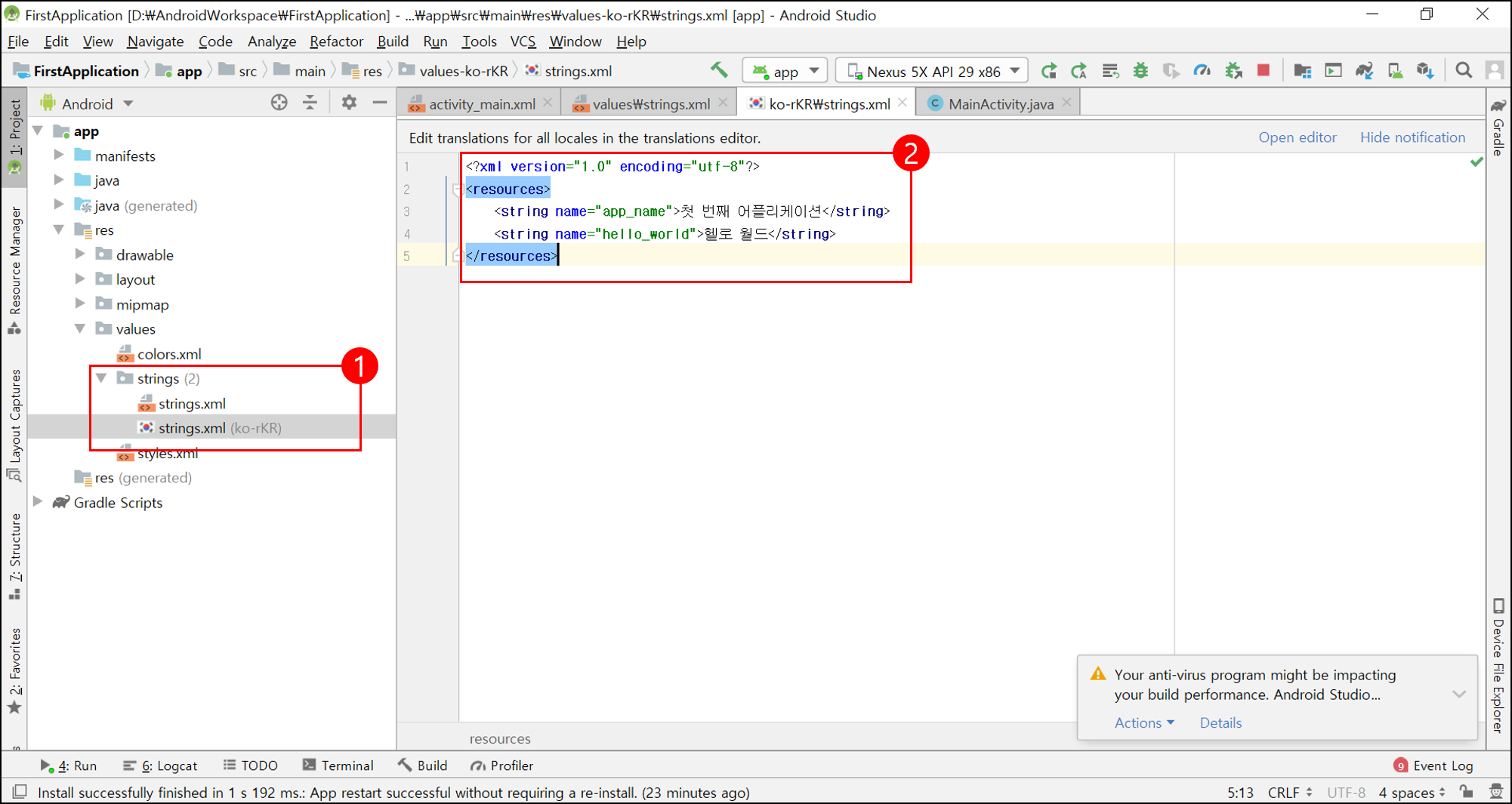Click the Details link in notification

1220,722
